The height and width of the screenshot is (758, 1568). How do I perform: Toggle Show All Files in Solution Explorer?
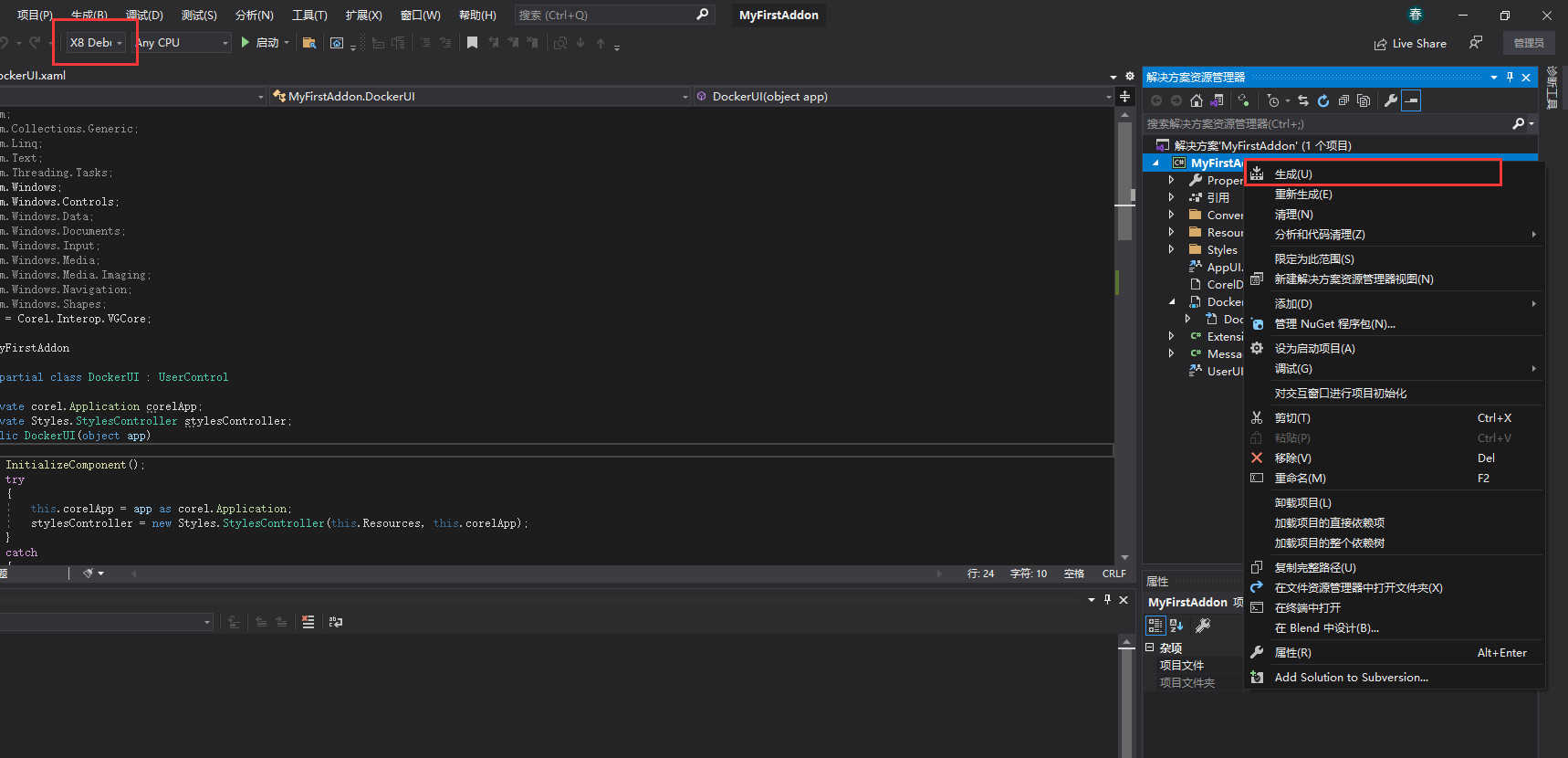coord(1364,100)
